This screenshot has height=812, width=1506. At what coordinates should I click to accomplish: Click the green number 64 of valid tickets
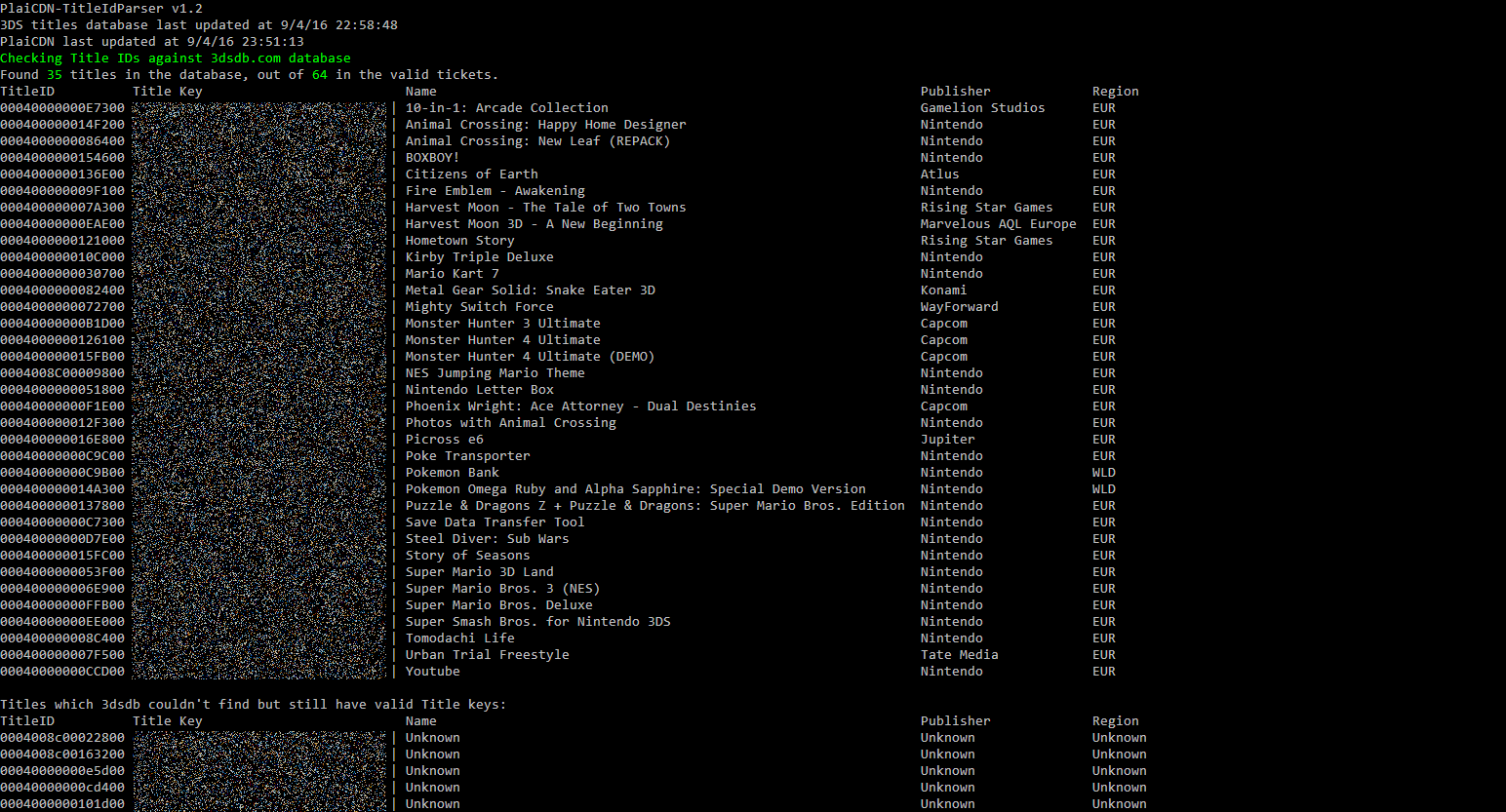pyautogui.click(x=319, y=75)
